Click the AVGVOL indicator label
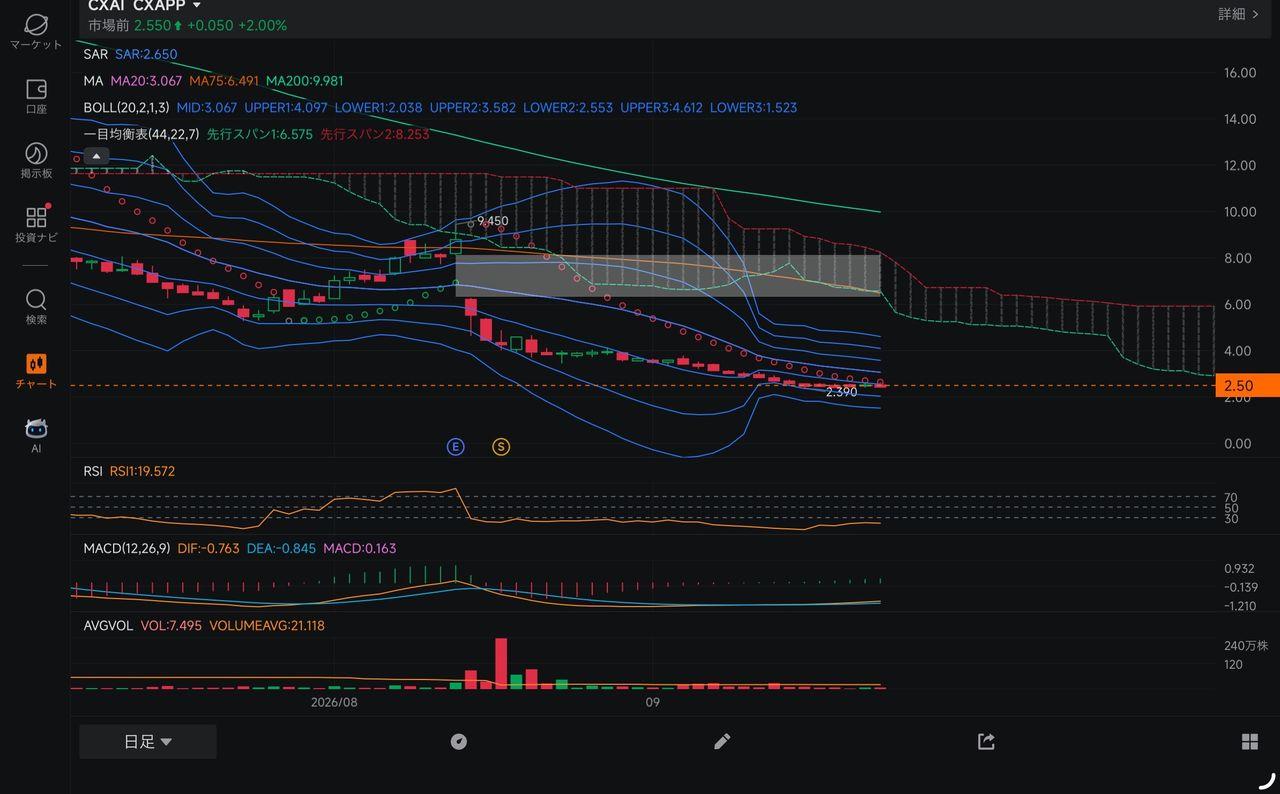This screenshot has height=794, width=1280. point(109,626)
